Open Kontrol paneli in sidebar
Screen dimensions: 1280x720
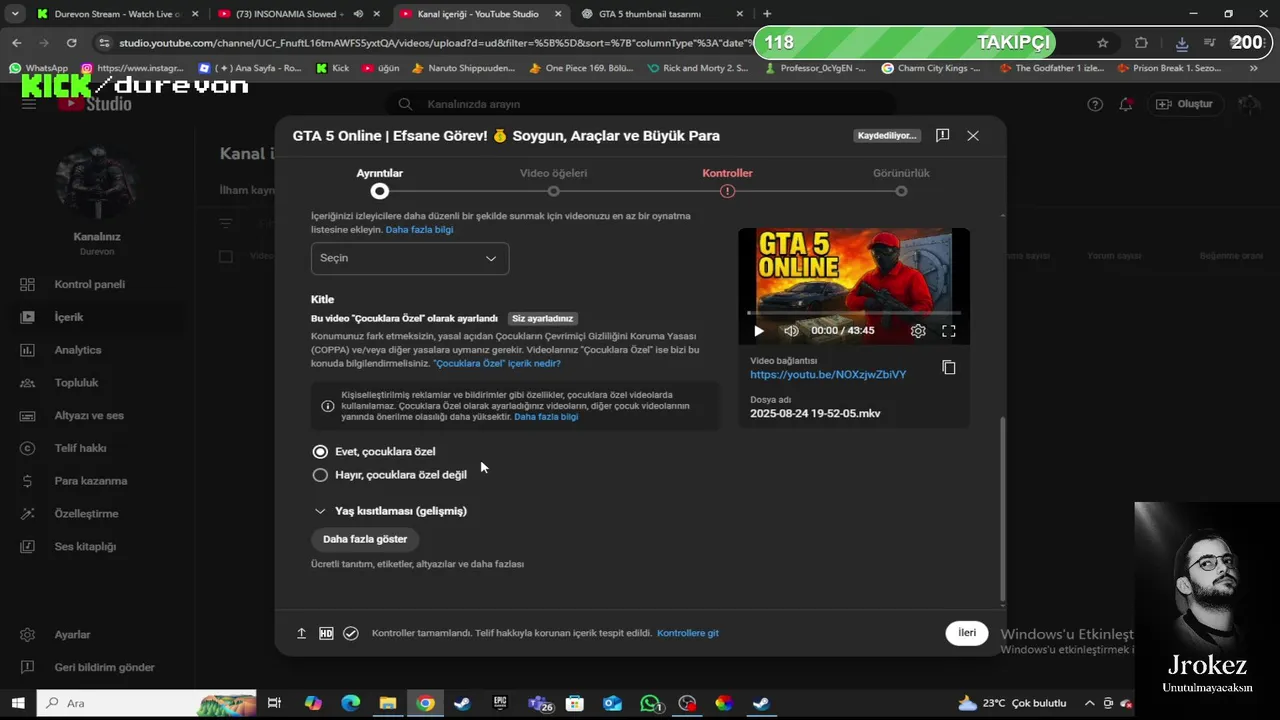tap(90, 284)
